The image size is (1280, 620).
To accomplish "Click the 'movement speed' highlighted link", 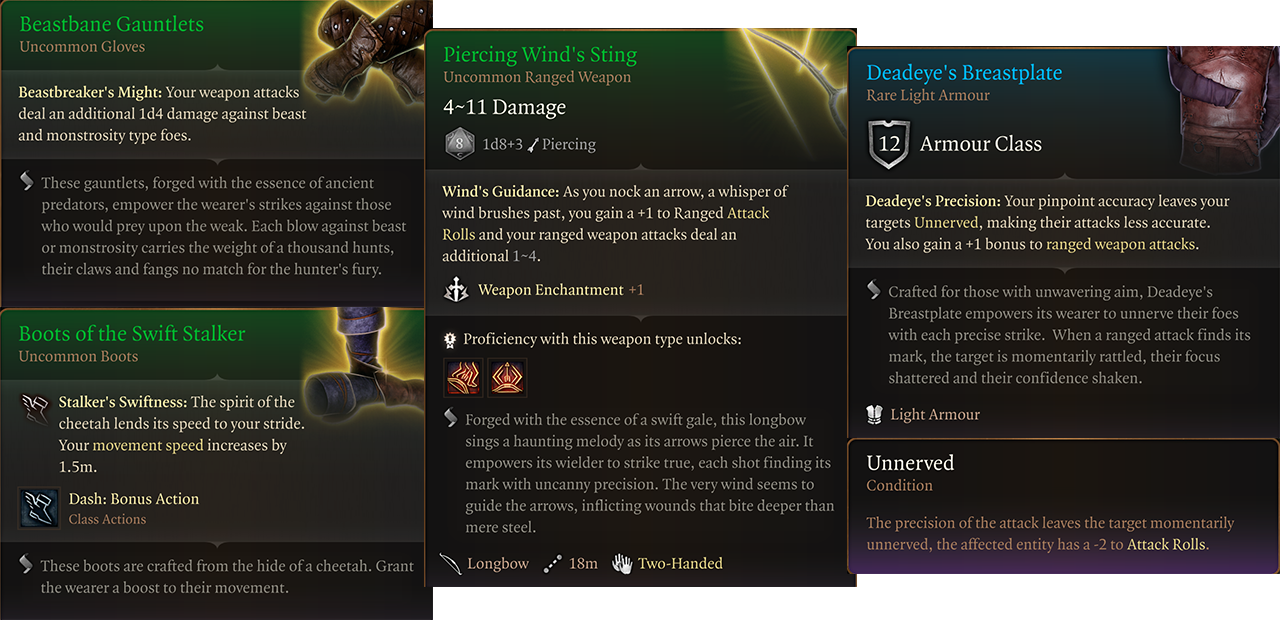I will click(148, 446).
